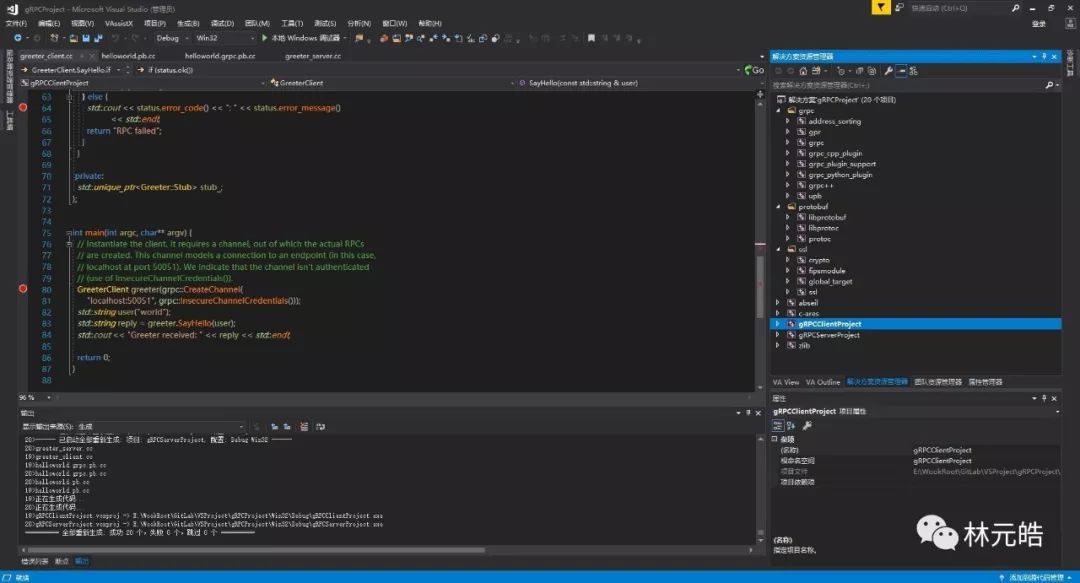This screenshot has width=1080, height=583.
Task: Click the yellow notification filter flag
Action: (x=880, y=8)
